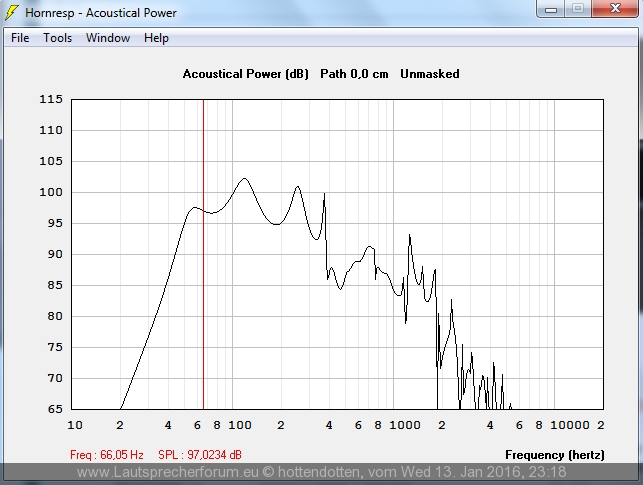643x485 pixels.
Task: Click the Hornresp lightning icon in title bar
Action: click(12, 13)
